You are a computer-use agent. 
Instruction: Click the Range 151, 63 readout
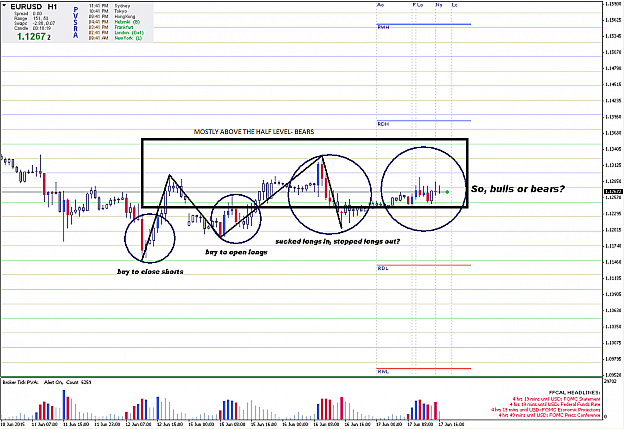click(x=31, y=18)
